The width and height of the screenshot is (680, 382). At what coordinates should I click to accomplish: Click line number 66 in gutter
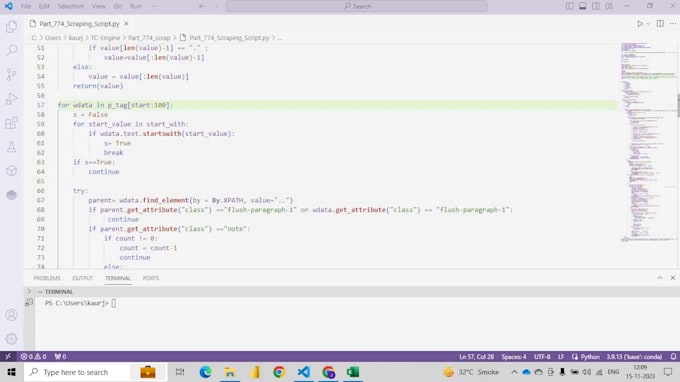pyautogui.click(x=40, y=191)
